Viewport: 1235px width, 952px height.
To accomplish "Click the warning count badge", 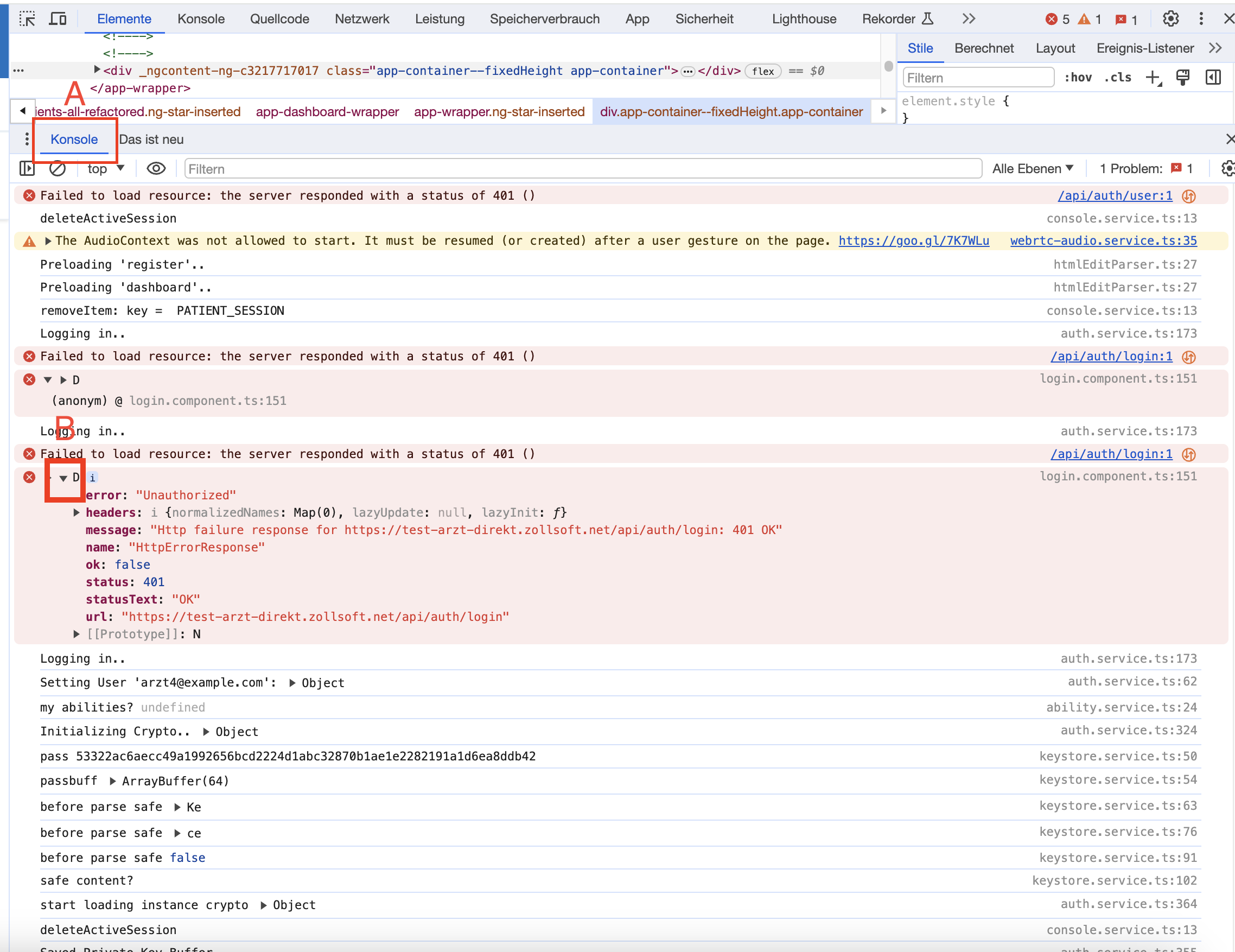I will click(x=1090, y=19).
